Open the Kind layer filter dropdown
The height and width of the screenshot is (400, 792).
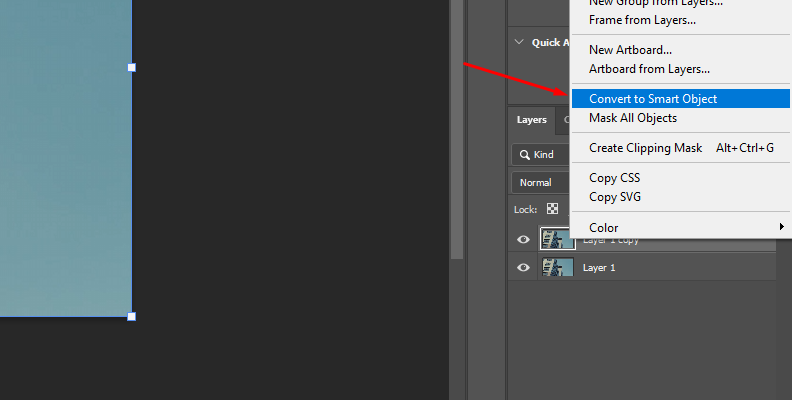[540, 155]
